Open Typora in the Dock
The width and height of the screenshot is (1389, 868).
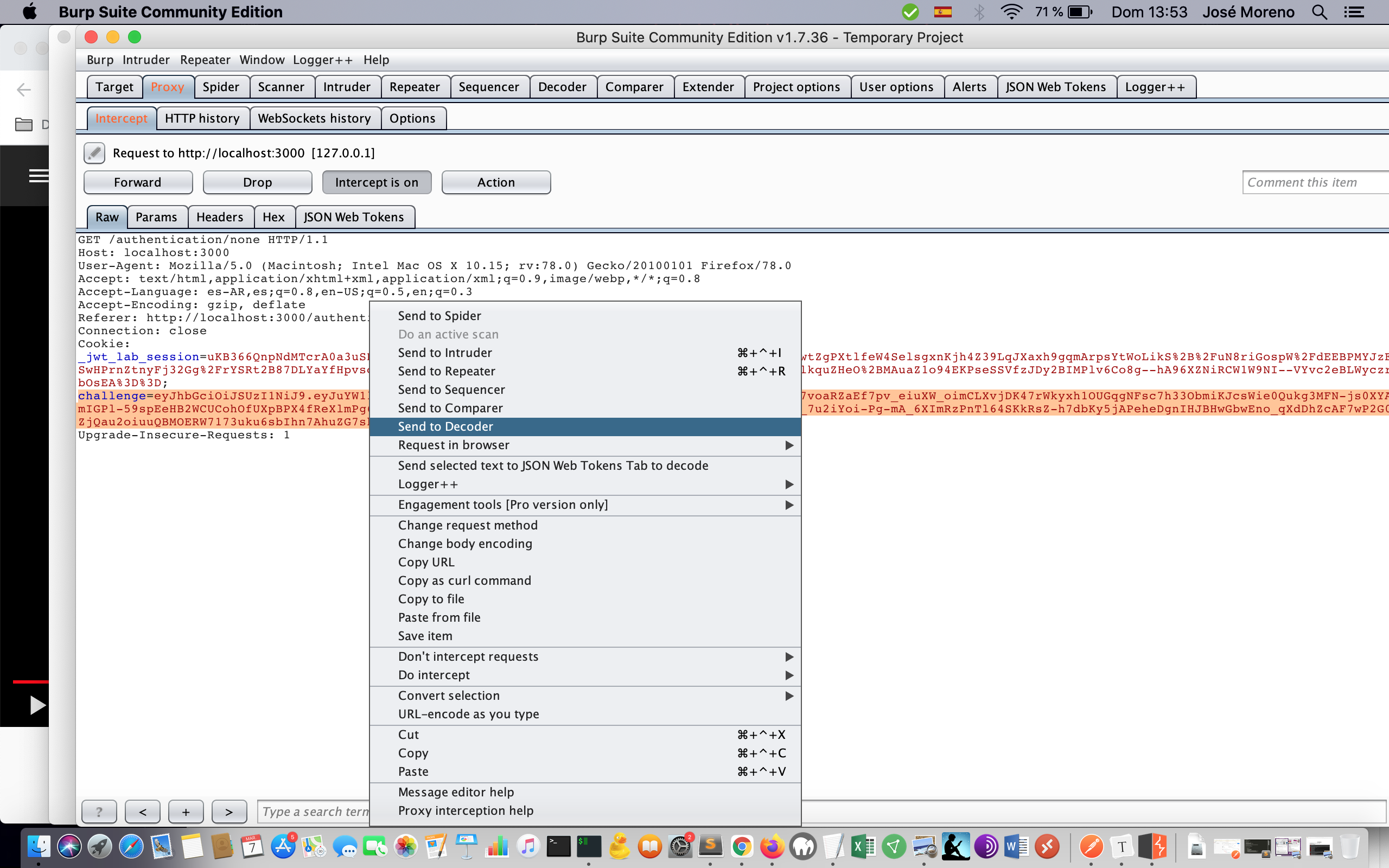click(x=1122, y=846)
